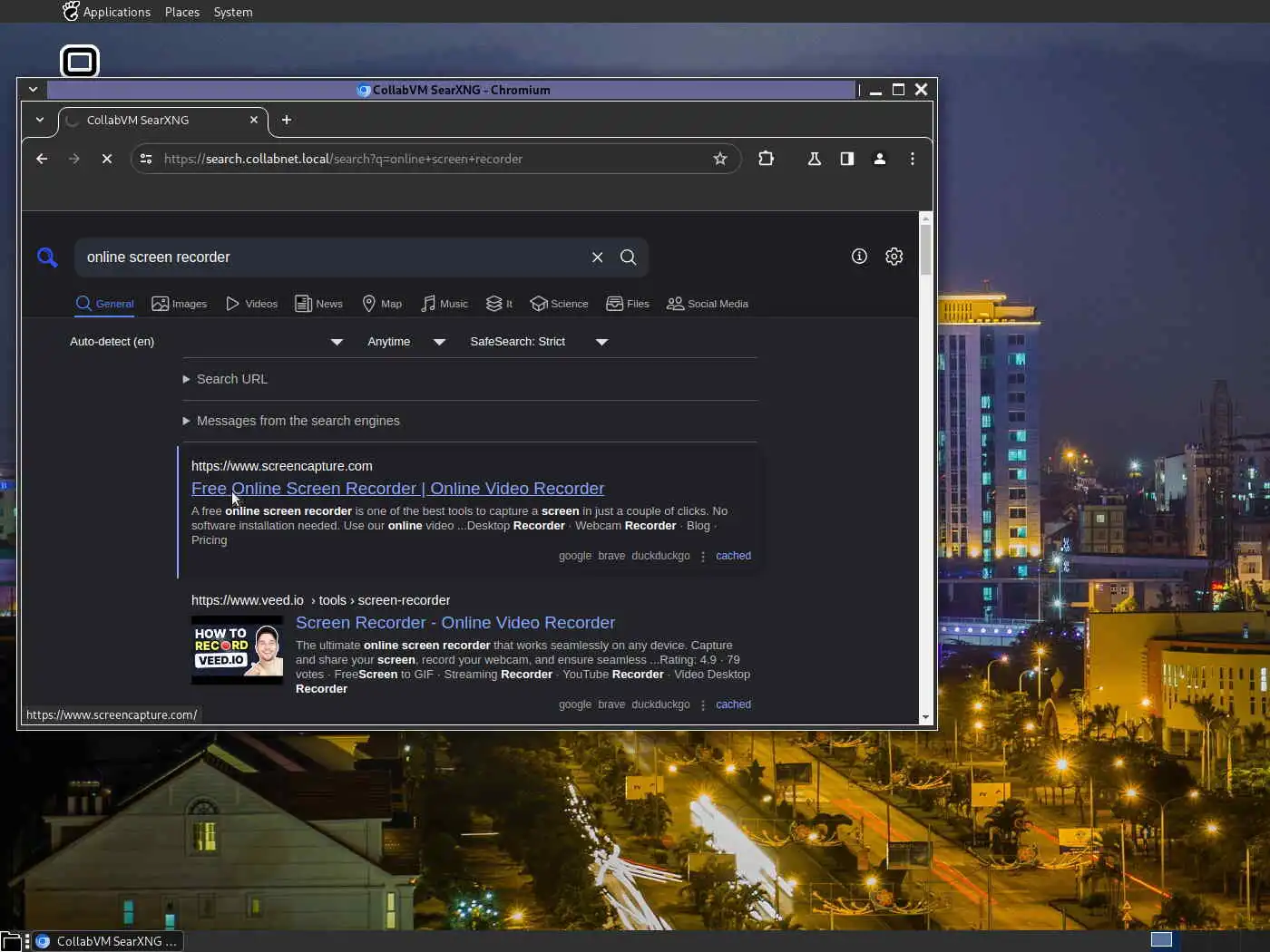Open the Applications menu
The image size is (1270, 952).
click(x=106, y=12)
